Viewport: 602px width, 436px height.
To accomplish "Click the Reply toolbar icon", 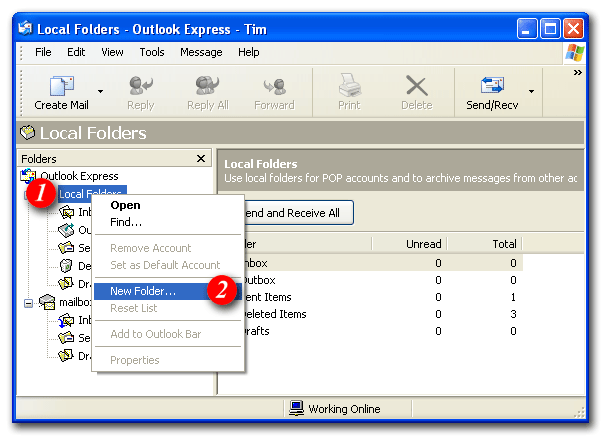I will point(140,87).
